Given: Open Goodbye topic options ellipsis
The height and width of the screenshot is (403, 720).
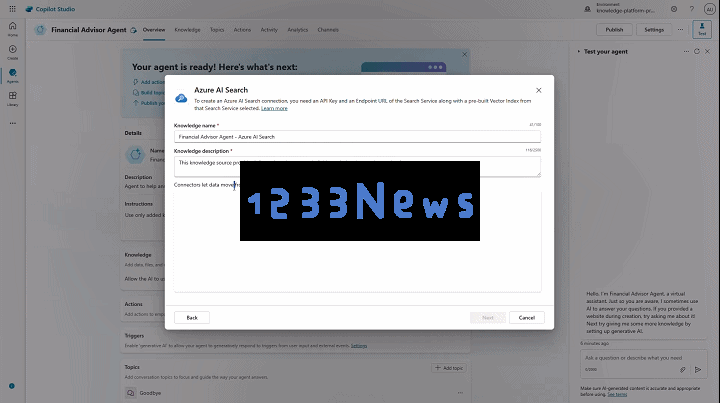Looking at the screenshot, I should click(x=460, y=393).
